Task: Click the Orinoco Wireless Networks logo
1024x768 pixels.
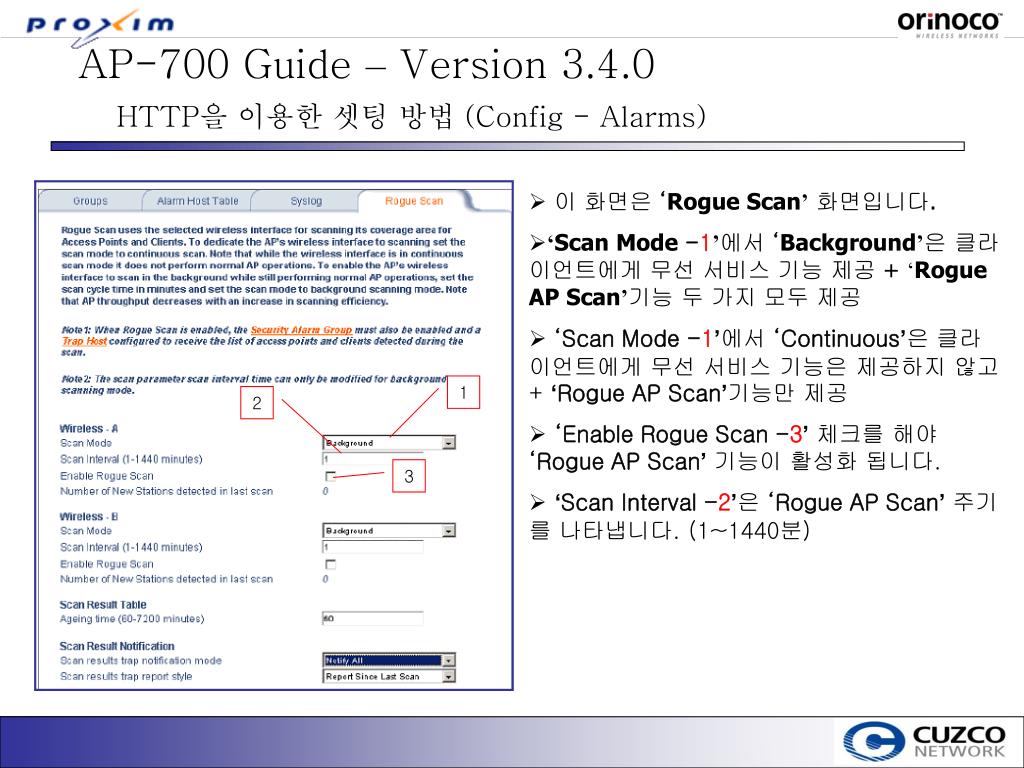Action: coord(949,24)
